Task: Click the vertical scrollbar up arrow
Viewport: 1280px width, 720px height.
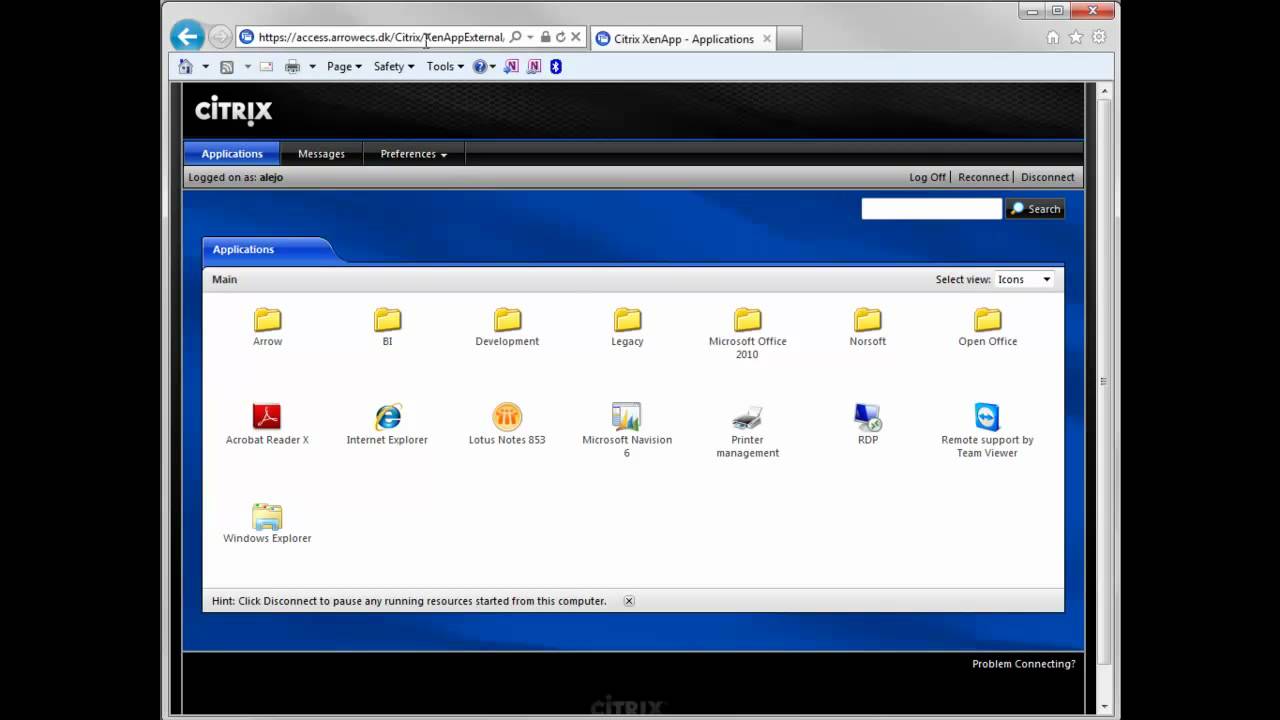Action: (1105, 91)
